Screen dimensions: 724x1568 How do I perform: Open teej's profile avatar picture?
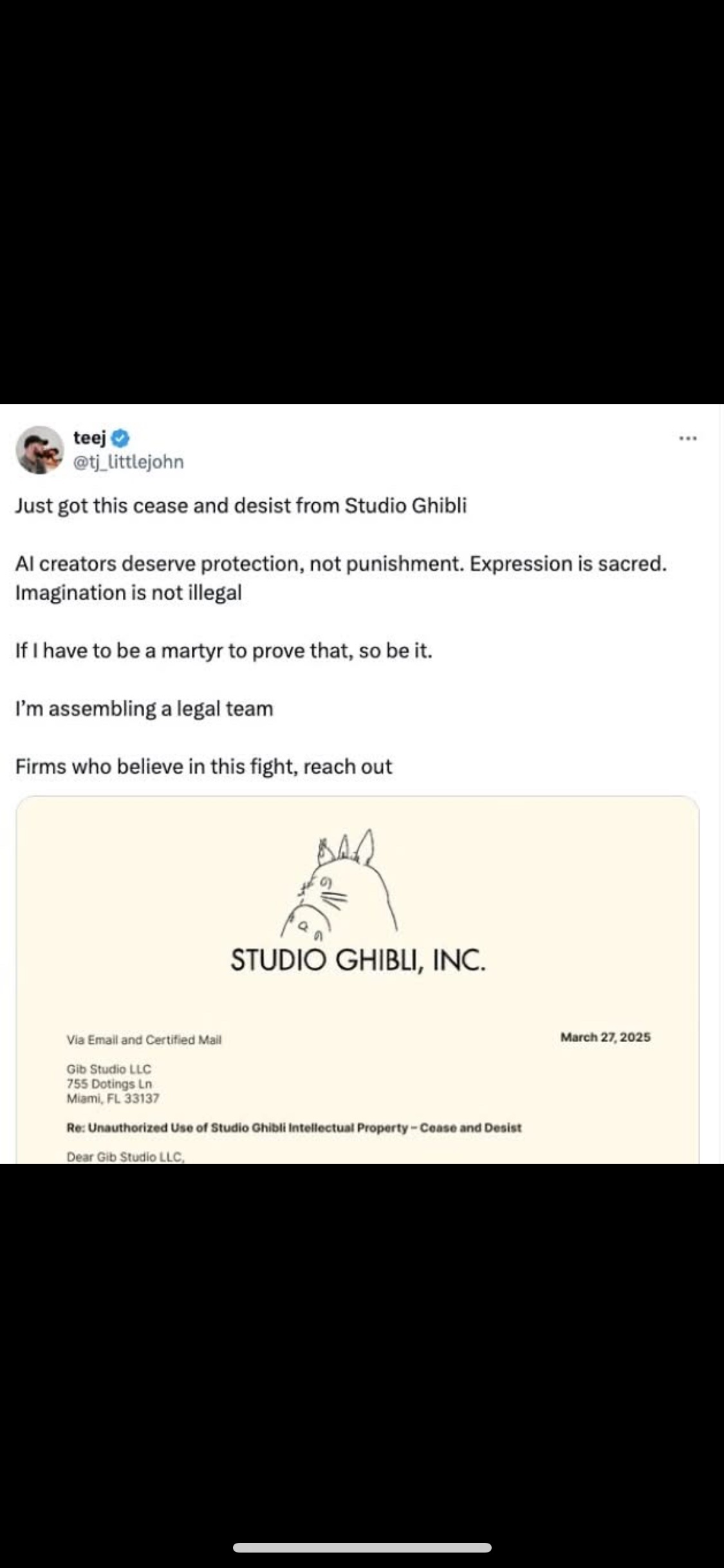click(40, 450)
